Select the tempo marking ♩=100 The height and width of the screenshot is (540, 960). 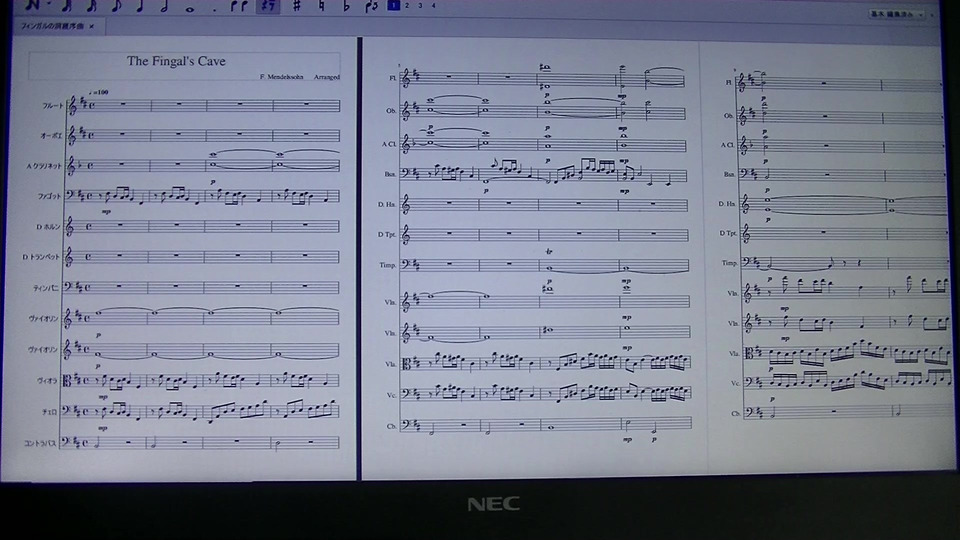(x=99, y=92)
